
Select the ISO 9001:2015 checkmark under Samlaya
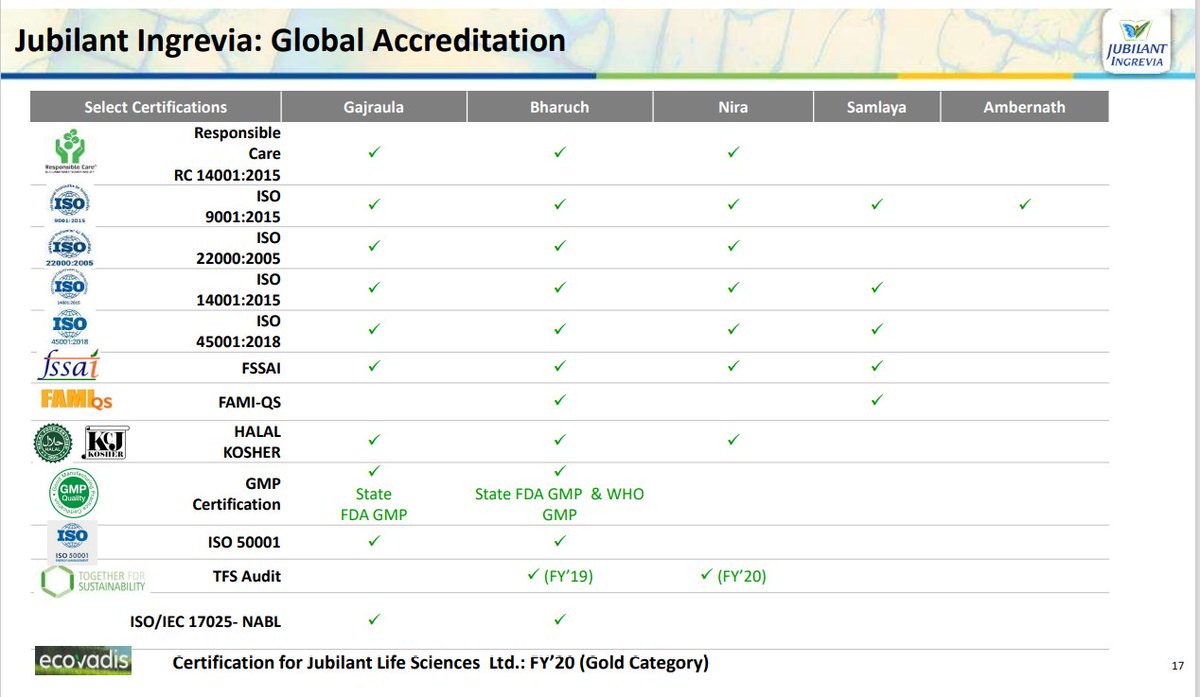(876, 204)
